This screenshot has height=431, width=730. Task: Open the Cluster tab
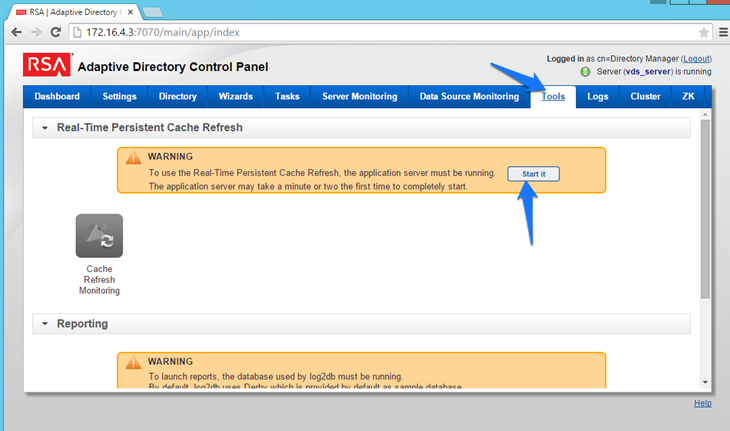pos(645,96)
